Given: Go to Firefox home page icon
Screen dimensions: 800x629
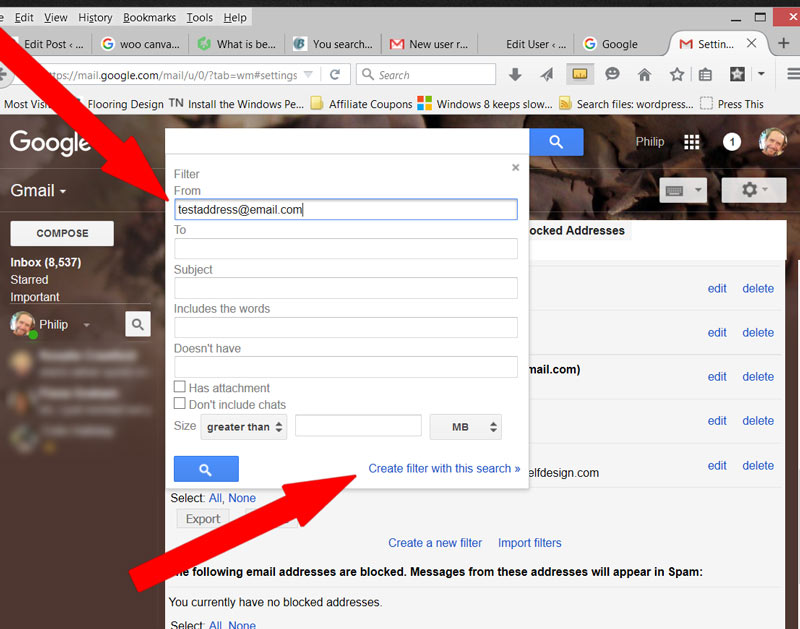Looking at the screenshot, I should (644, 75).
